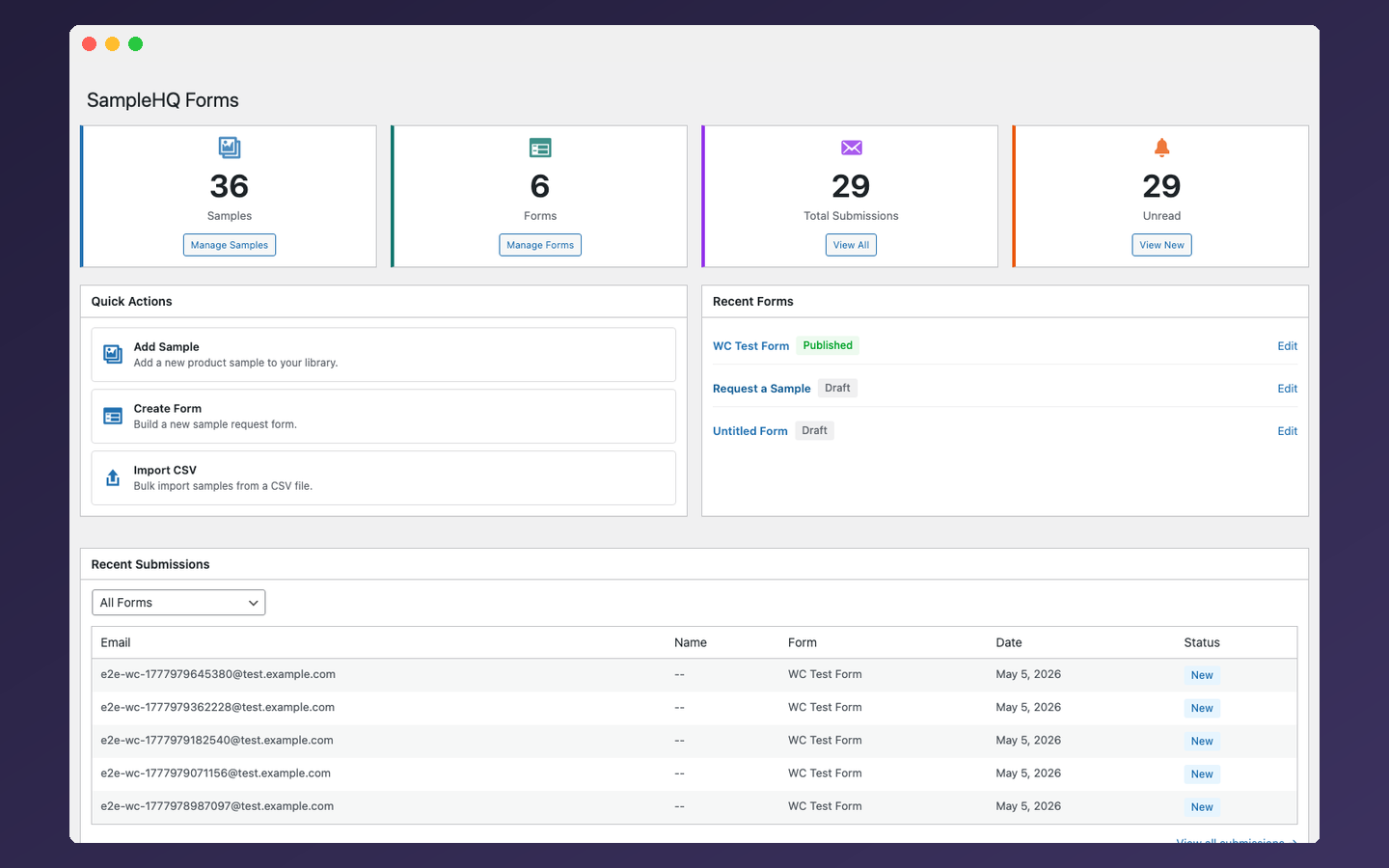Open the All Forms filter dropdown
This screenshot has width=1389, height=868.
178,603
